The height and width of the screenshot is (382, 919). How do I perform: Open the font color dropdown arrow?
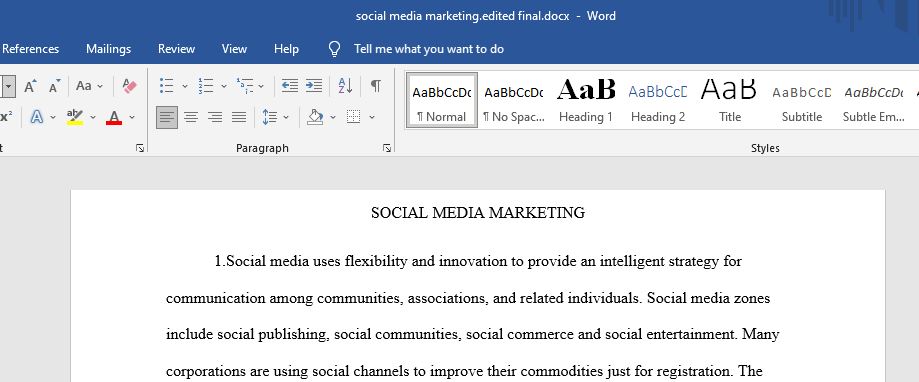pos(132,118)
